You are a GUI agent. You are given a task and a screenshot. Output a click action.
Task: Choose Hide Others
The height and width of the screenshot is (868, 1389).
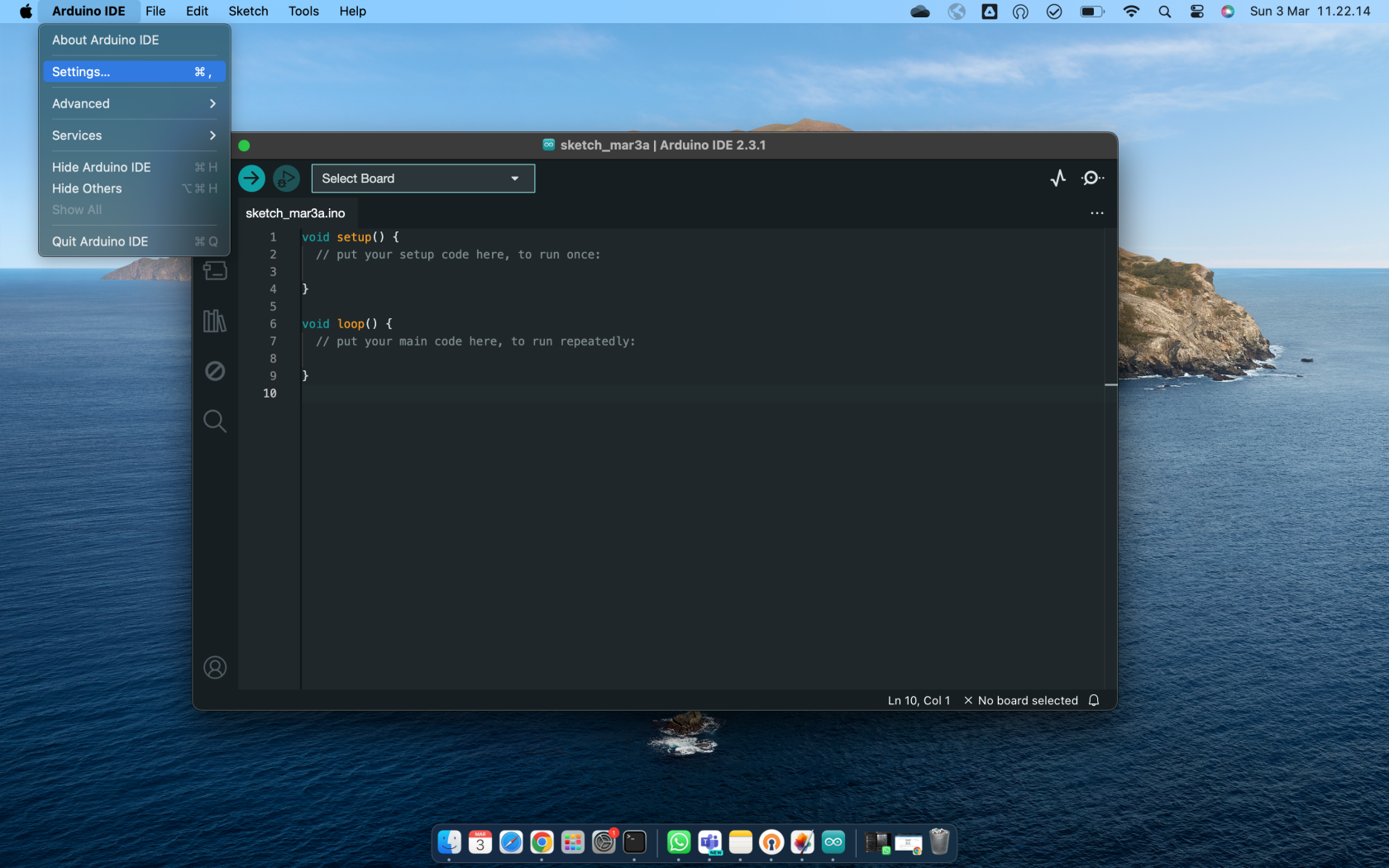(x=134, y=188)
